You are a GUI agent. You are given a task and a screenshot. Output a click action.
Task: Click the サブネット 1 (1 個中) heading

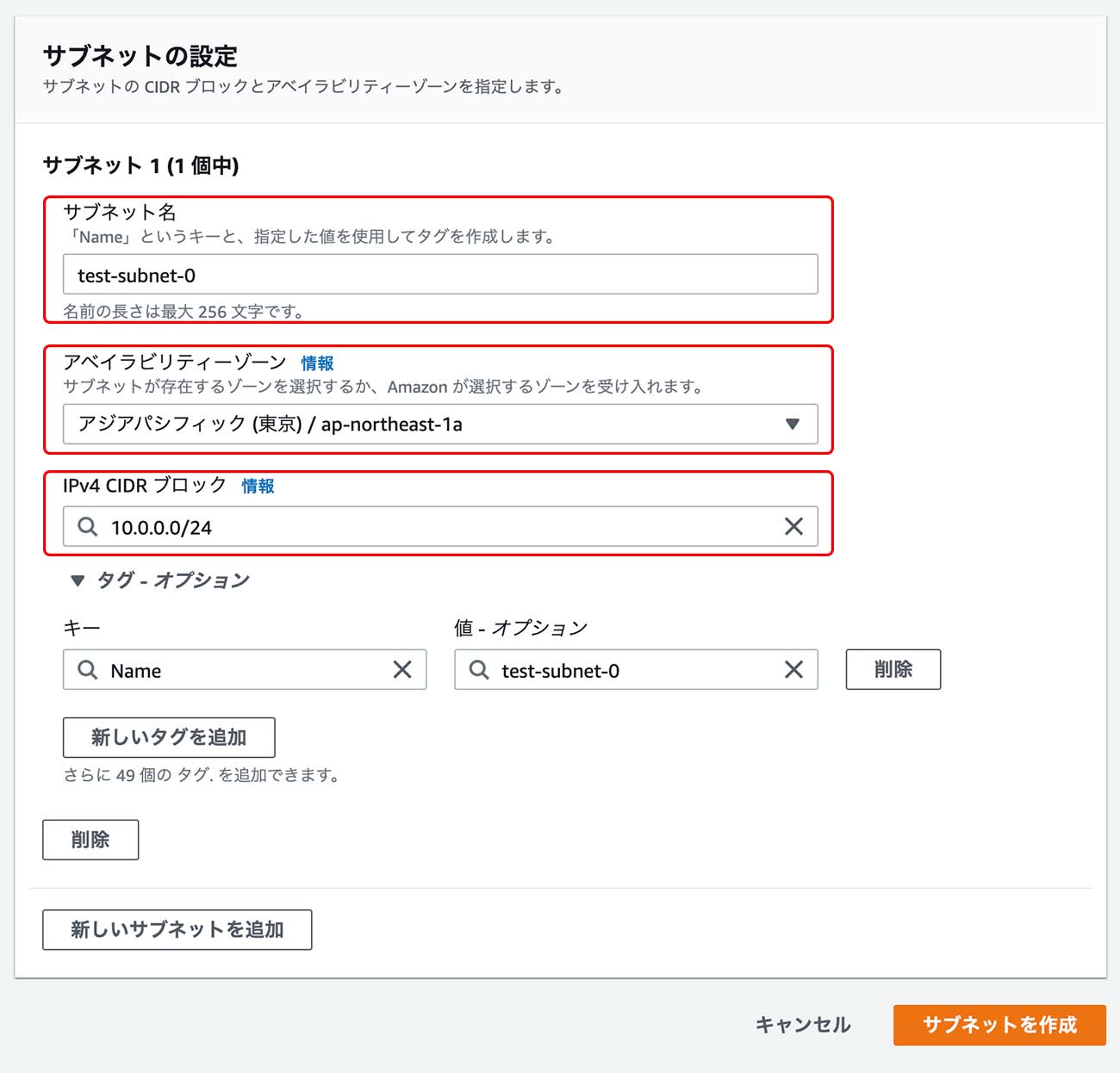141,165
